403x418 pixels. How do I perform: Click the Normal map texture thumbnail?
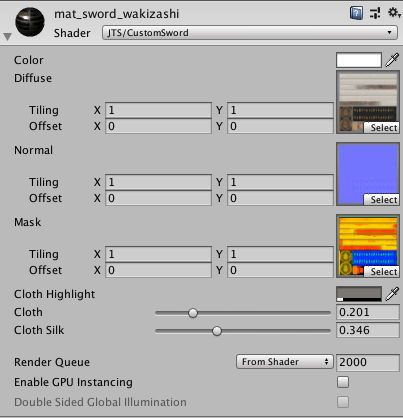click(368, 174)
